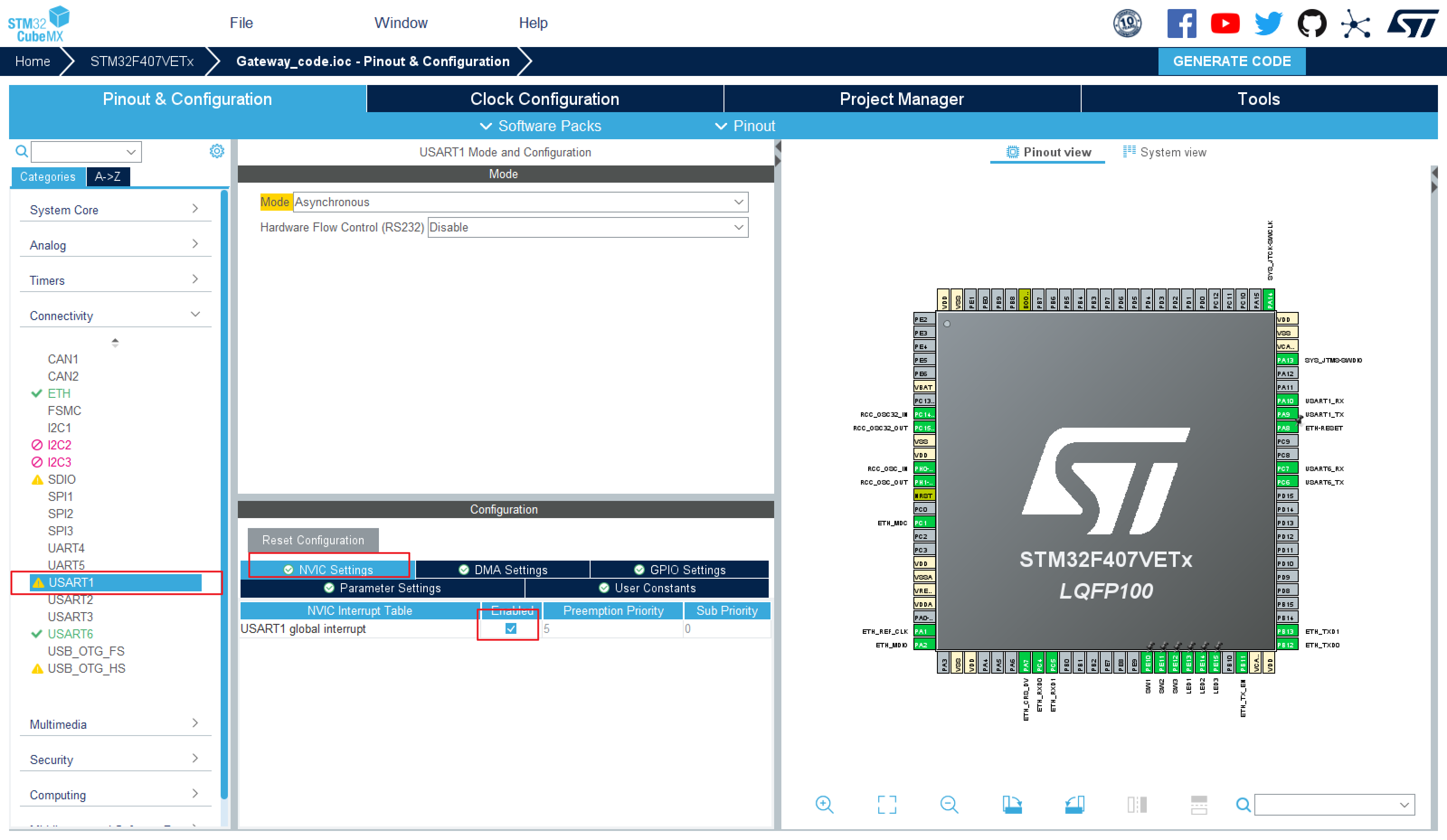
Task: Disable the USART1 global interrupt checkbox
Action: pyautogui.click(x=511, y=628)
